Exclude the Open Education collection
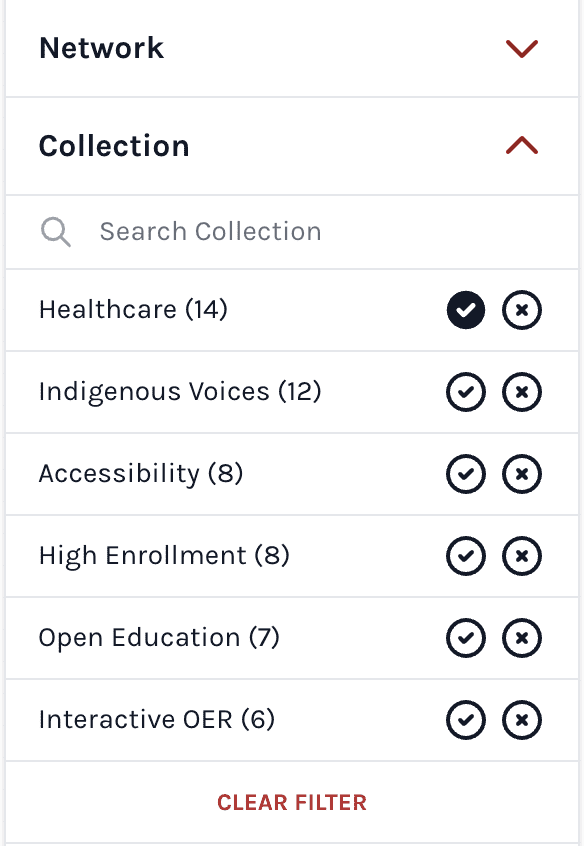The height and width of the screenshot is (846, 584). pyautogui.click(x=522, y=638)
